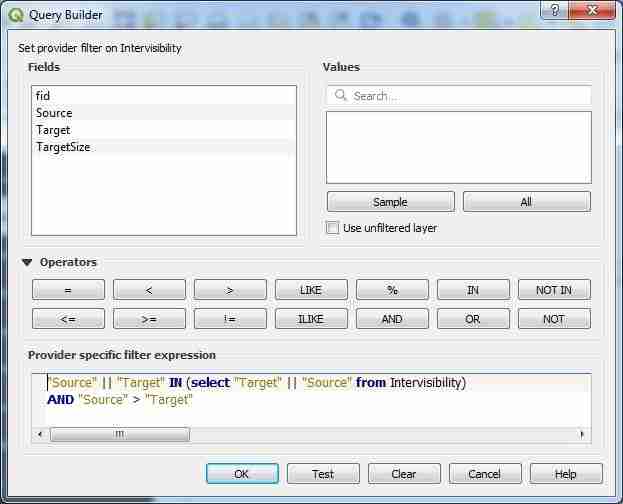This screenshot has width=623, height=504.
Task: Insert the IN operator
Action: 473,290
